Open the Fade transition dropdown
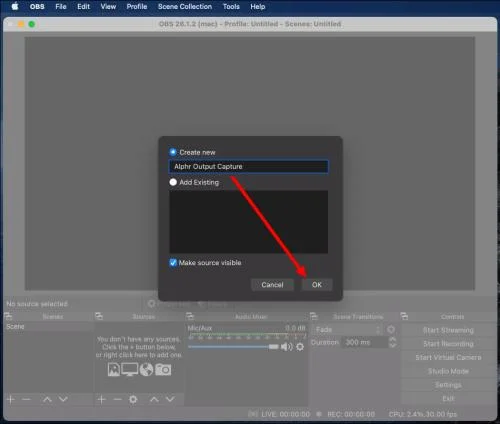Screen dimensions: 500x424 point(348,330)
